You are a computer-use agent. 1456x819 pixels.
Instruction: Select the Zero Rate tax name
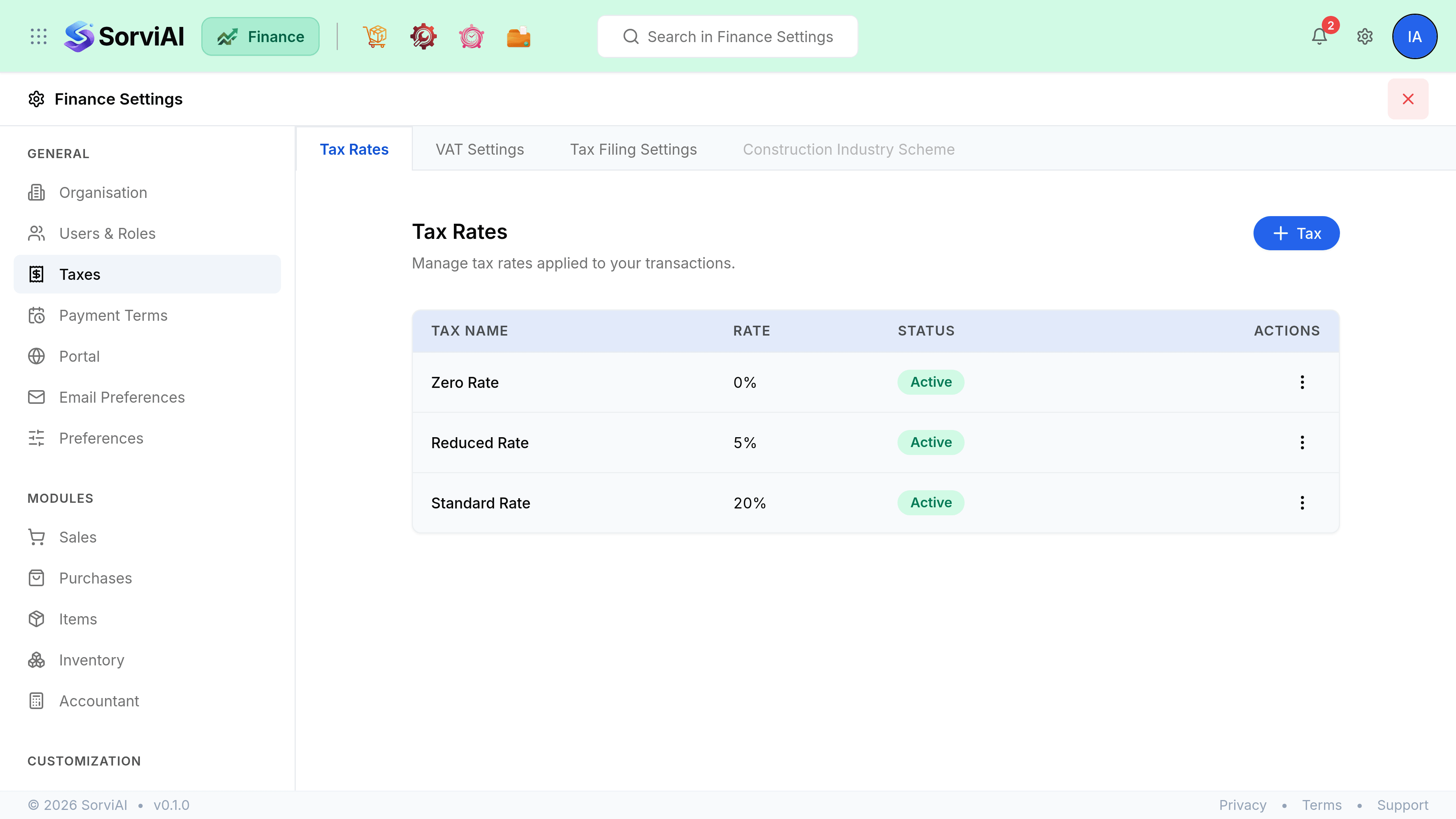(464, 383)
